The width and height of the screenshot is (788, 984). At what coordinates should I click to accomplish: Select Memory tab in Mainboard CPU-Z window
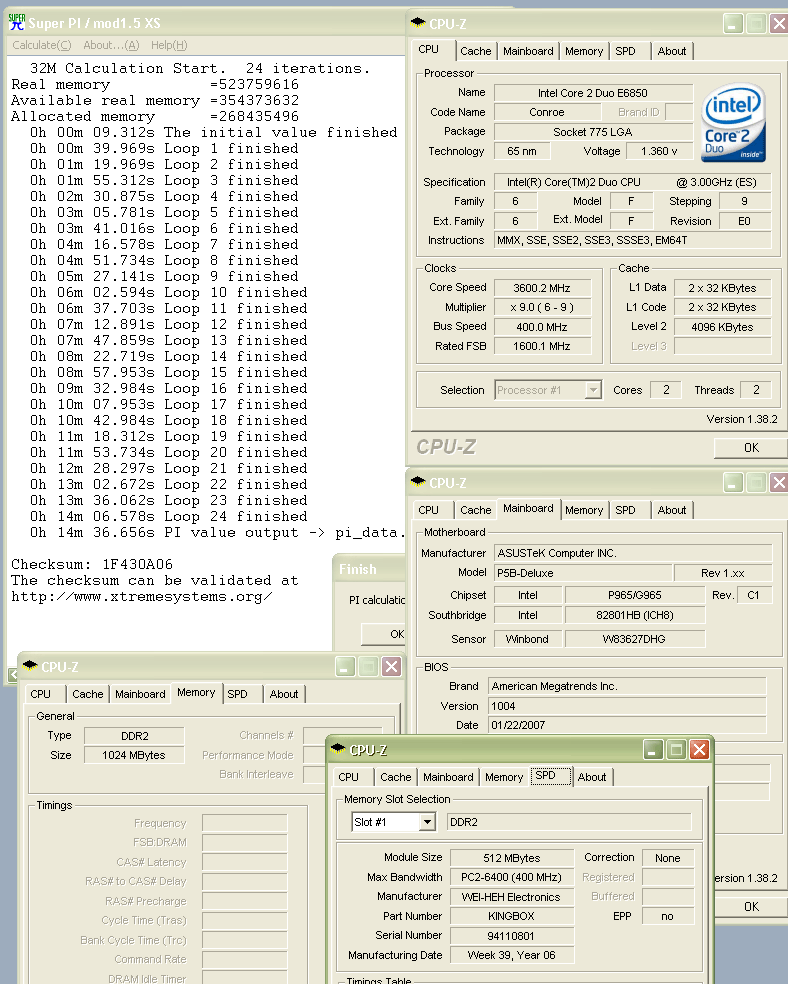(583, 510)
